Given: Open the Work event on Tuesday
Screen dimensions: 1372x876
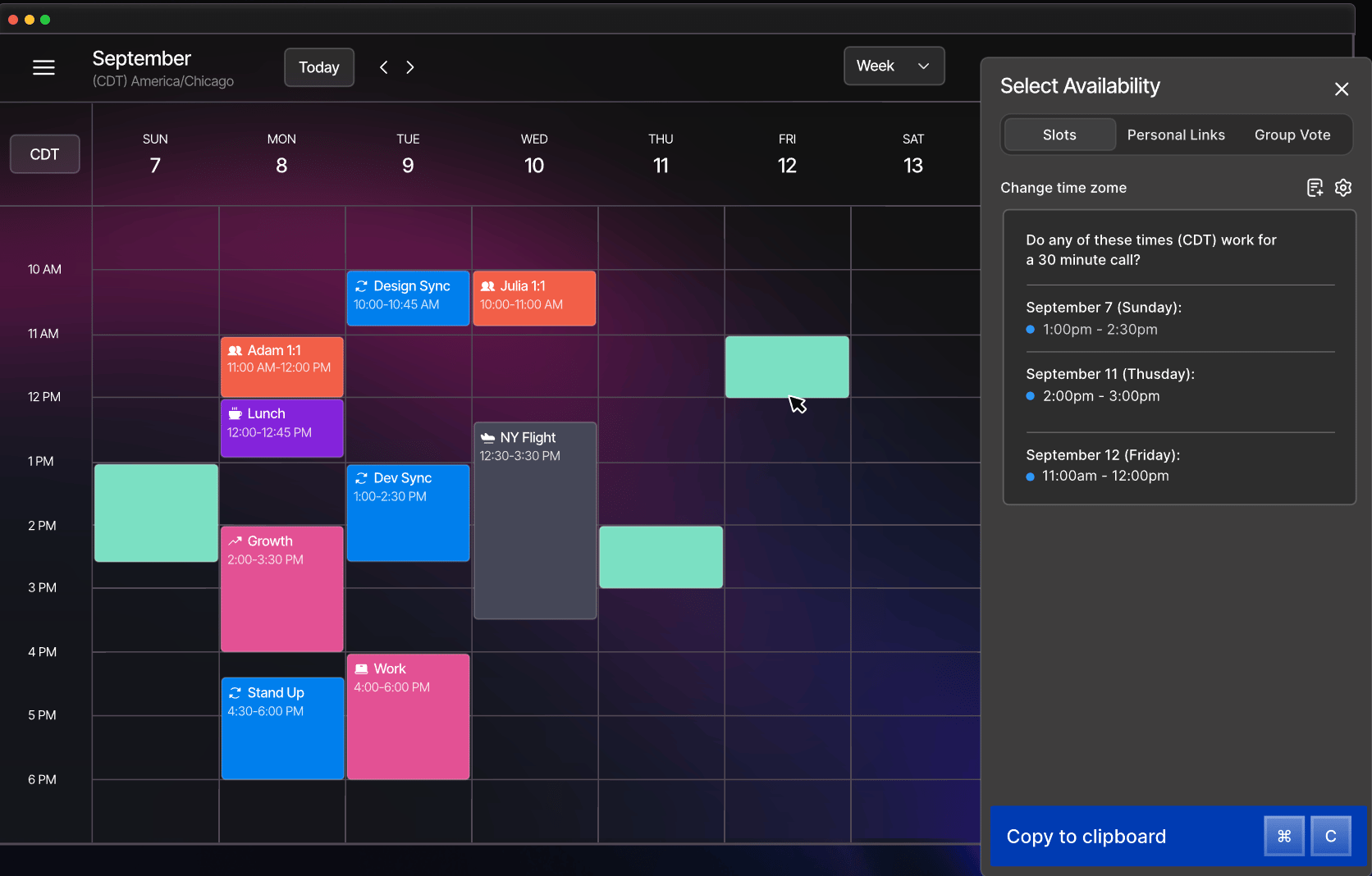Looking at the screenshot, I should click(408, 716).
